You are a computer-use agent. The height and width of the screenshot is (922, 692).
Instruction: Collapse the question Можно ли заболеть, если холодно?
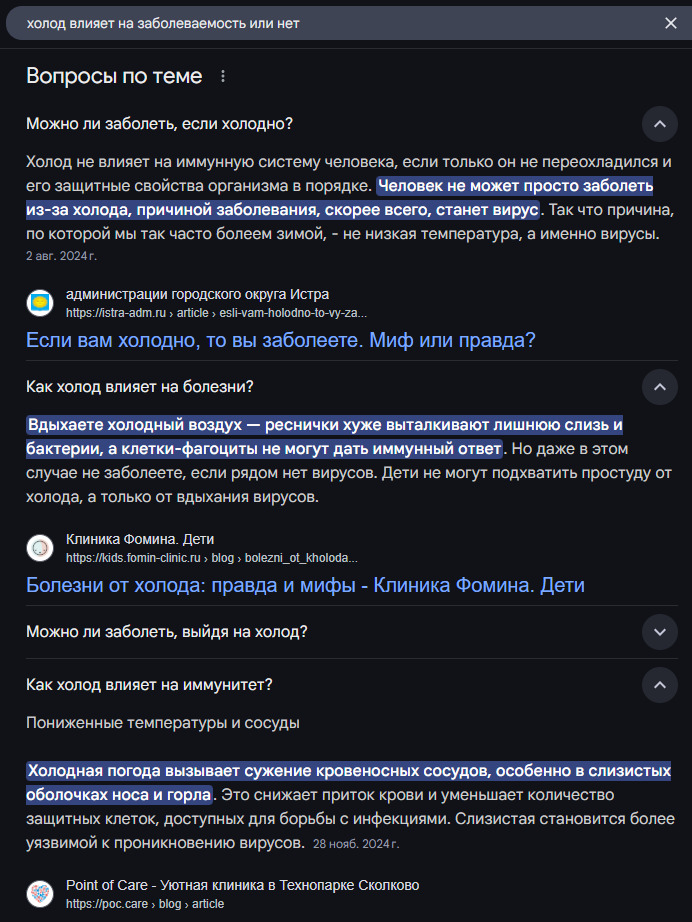click(659, 124)
